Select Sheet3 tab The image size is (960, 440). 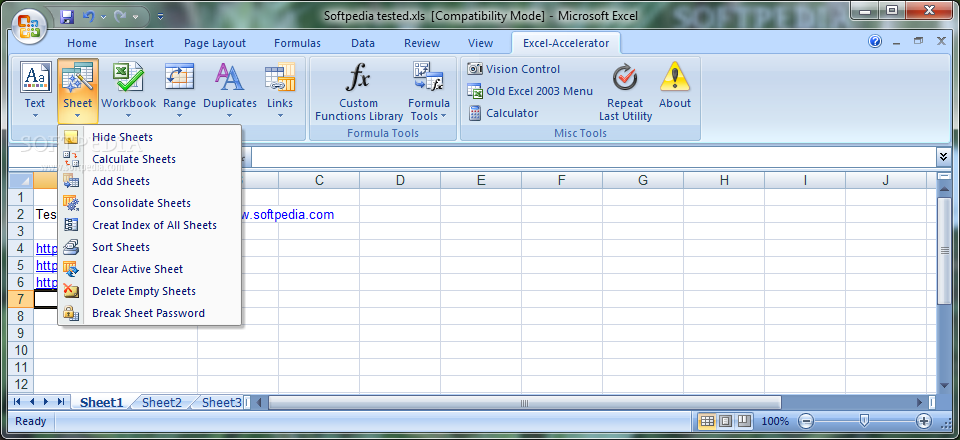click(222, 402)
